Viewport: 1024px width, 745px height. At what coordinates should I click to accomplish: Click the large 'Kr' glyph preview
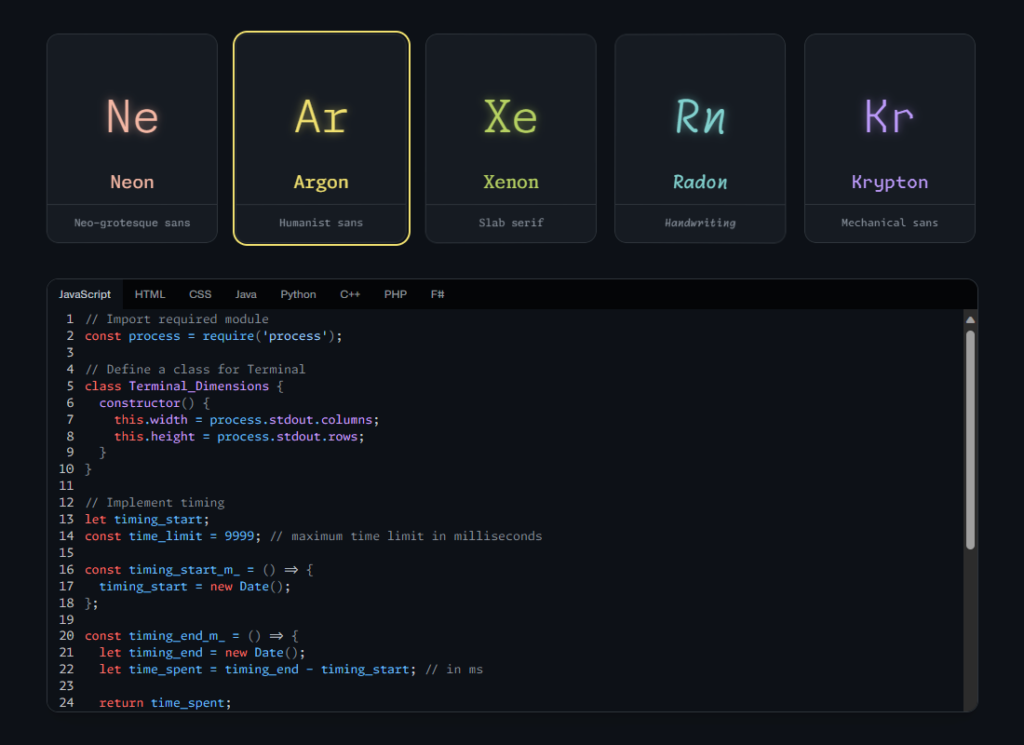[889, 117]
